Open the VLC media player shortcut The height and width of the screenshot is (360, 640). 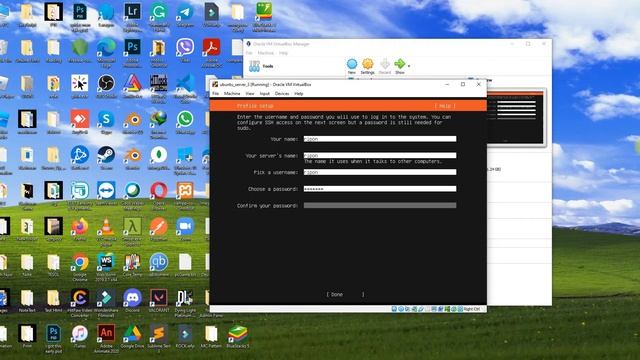(x=106, y=231)
